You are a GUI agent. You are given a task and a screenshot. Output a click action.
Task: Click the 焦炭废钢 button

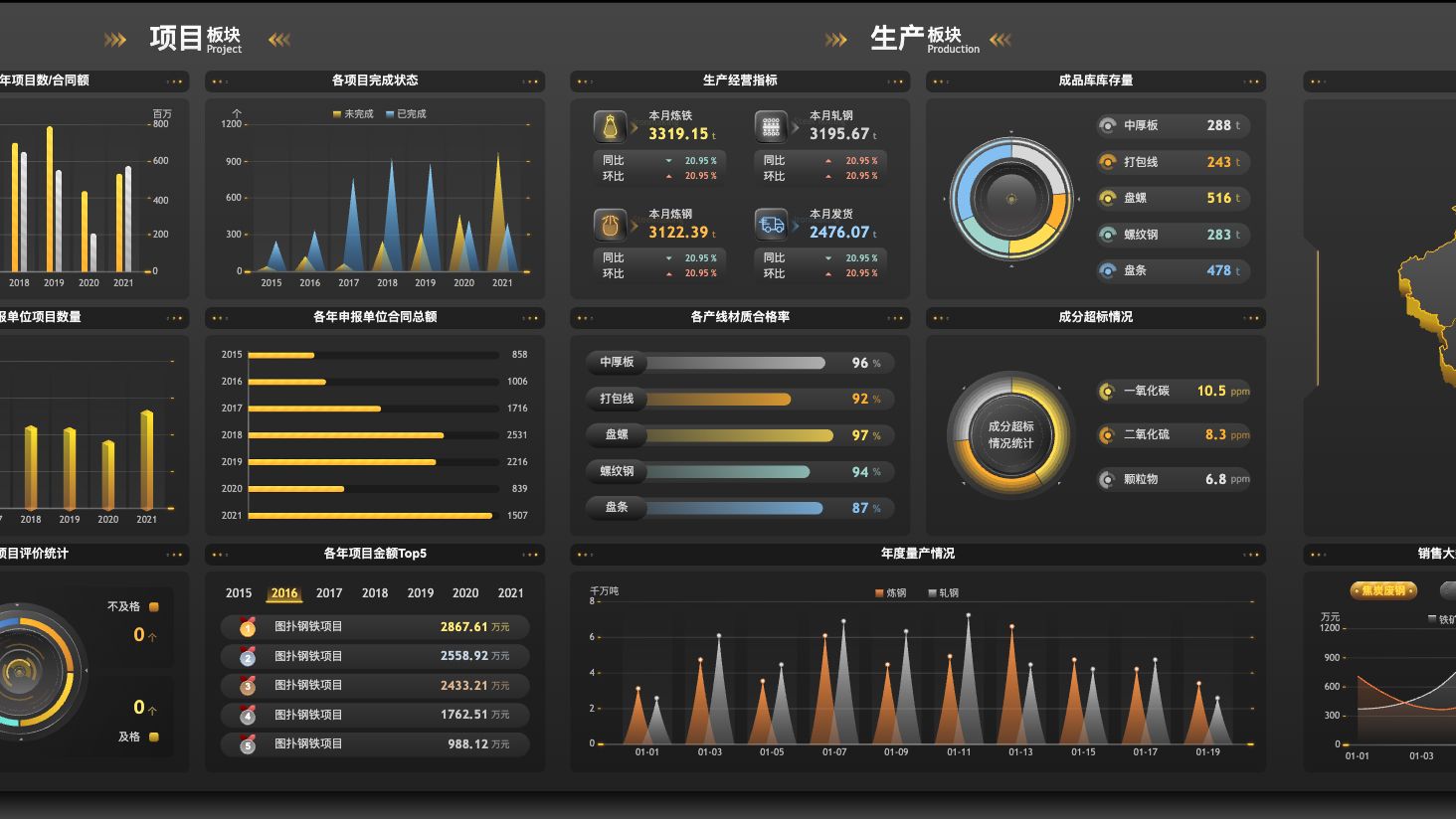pyautogui.click(x=1383, y=590)
